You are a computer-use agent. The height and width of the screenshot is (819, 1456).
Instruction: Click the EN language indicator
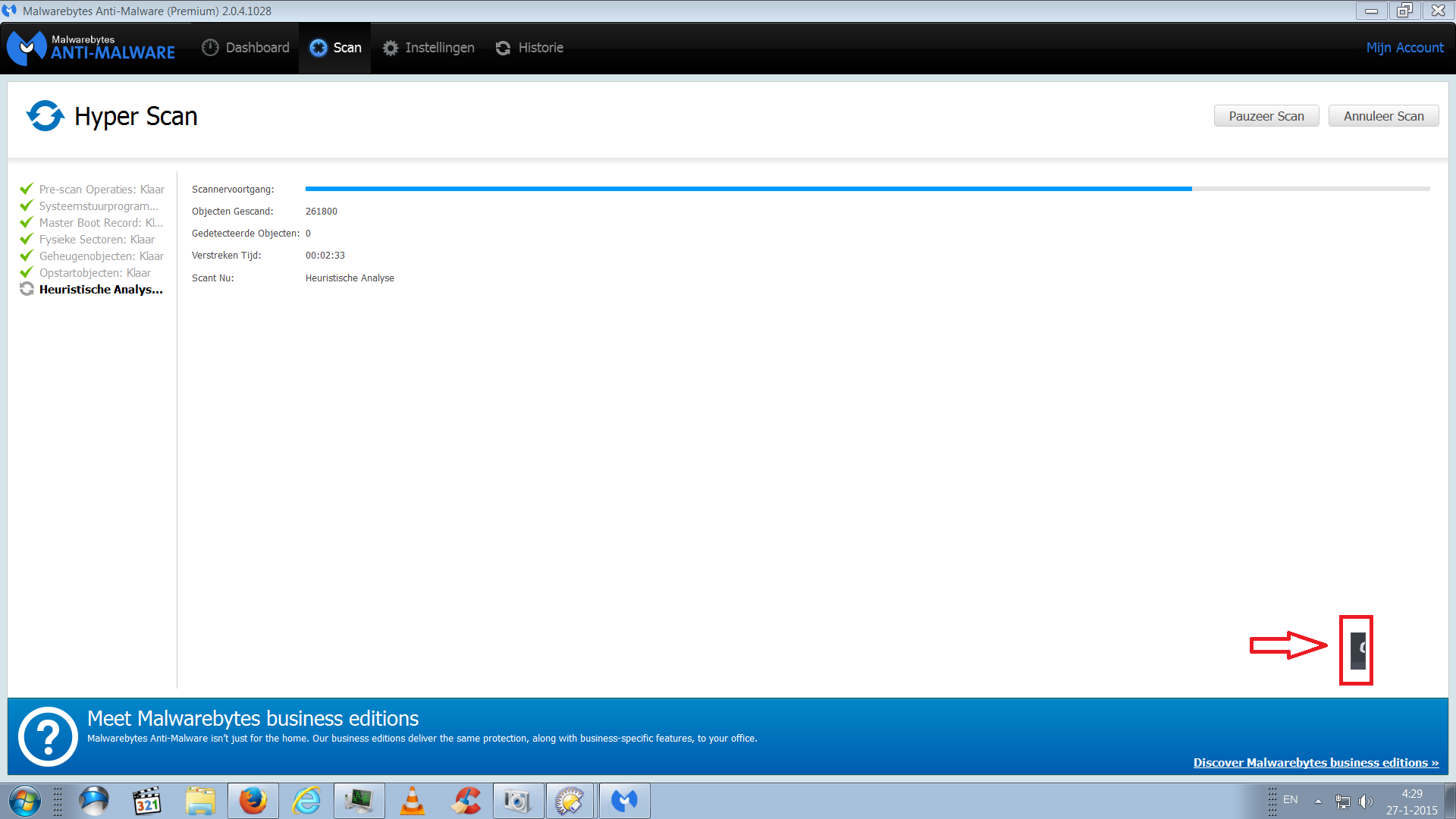1290,800
